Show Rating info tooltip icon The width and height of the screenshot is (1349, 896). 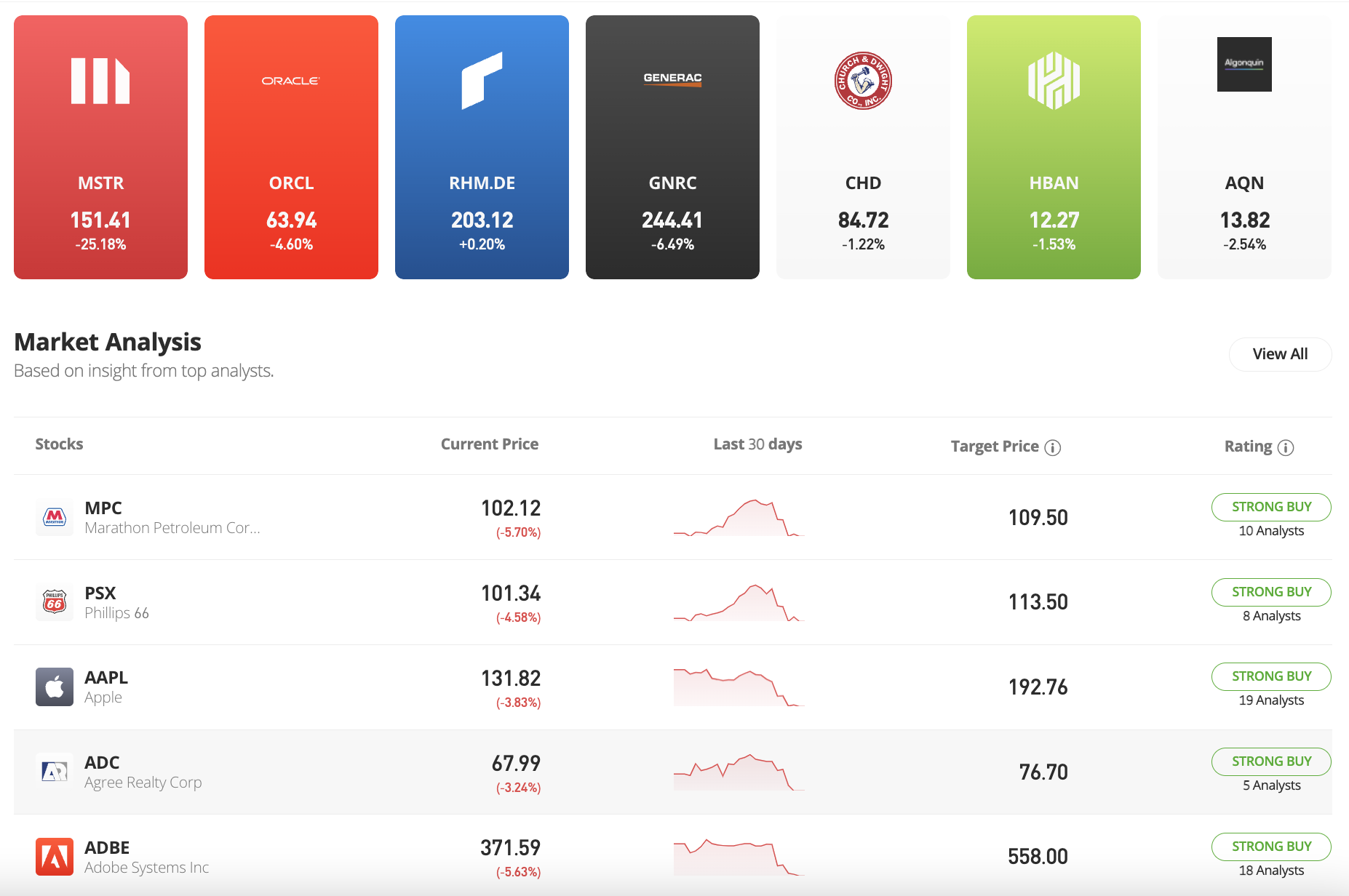tap(1286, 447)
